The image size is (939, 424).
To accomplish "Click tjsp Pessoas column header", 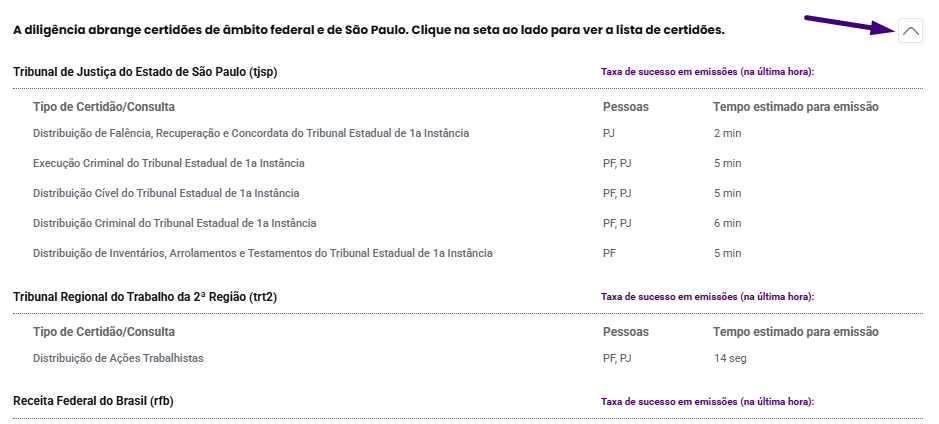I will point(626,107).
